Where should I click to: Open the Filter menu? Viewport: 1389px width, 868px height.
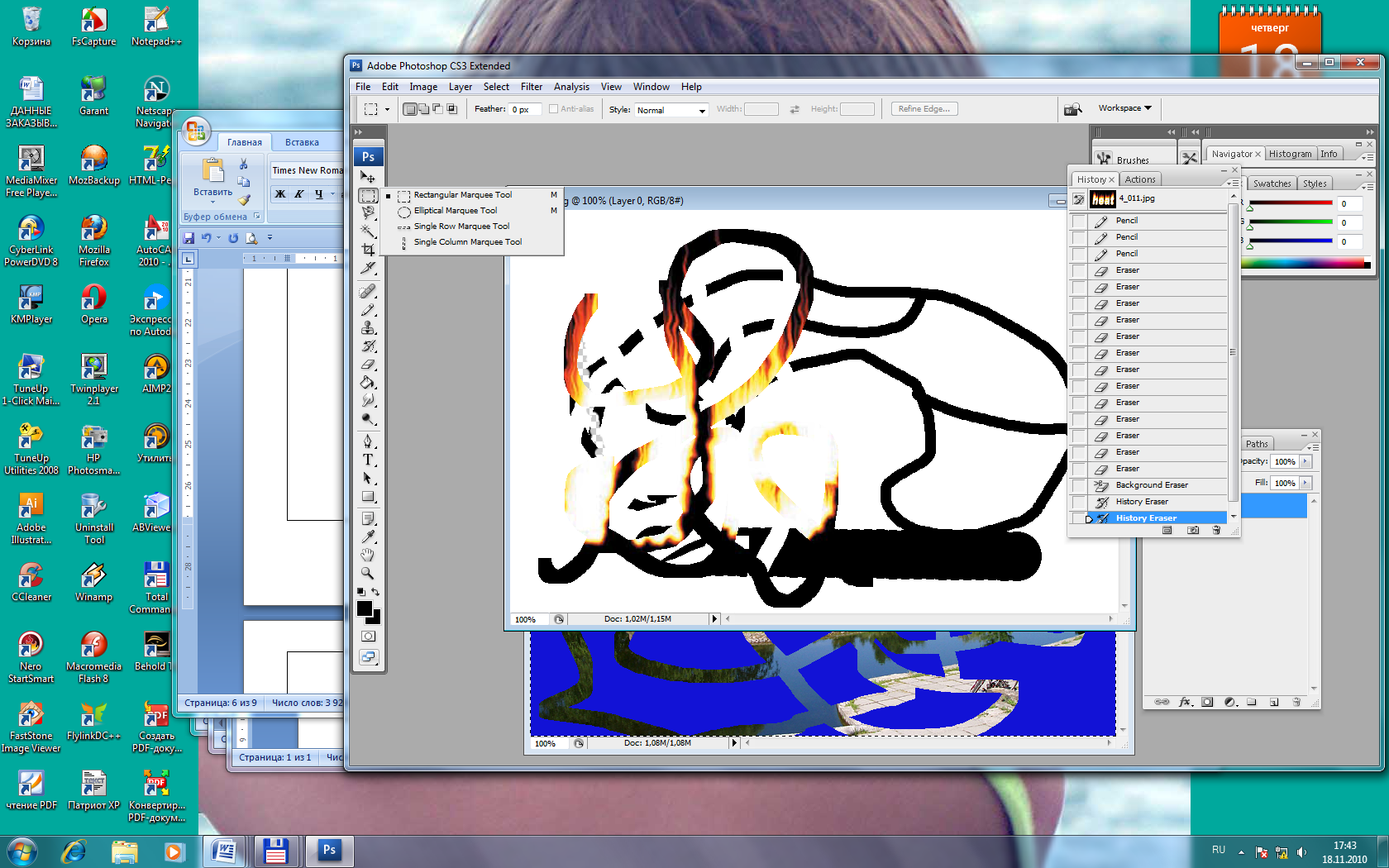[x=532, y=87]
